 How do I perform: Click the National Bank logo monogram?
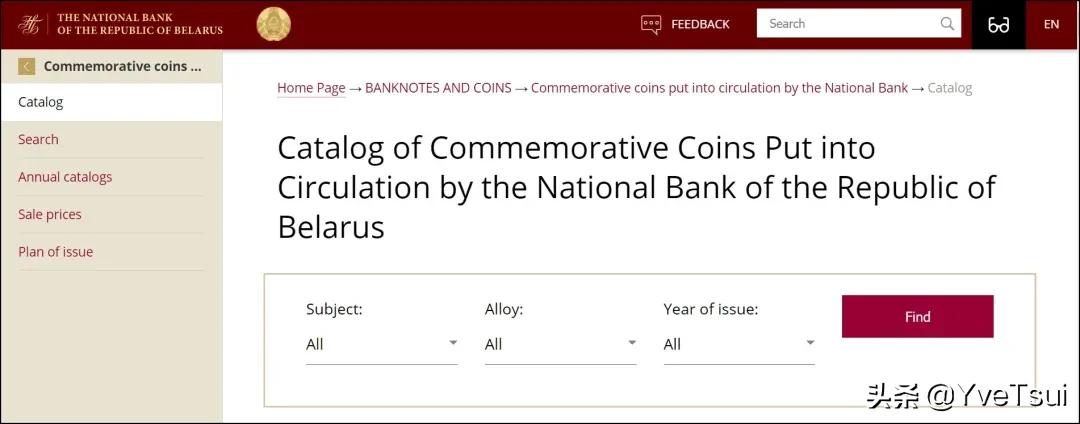(32, 24)
